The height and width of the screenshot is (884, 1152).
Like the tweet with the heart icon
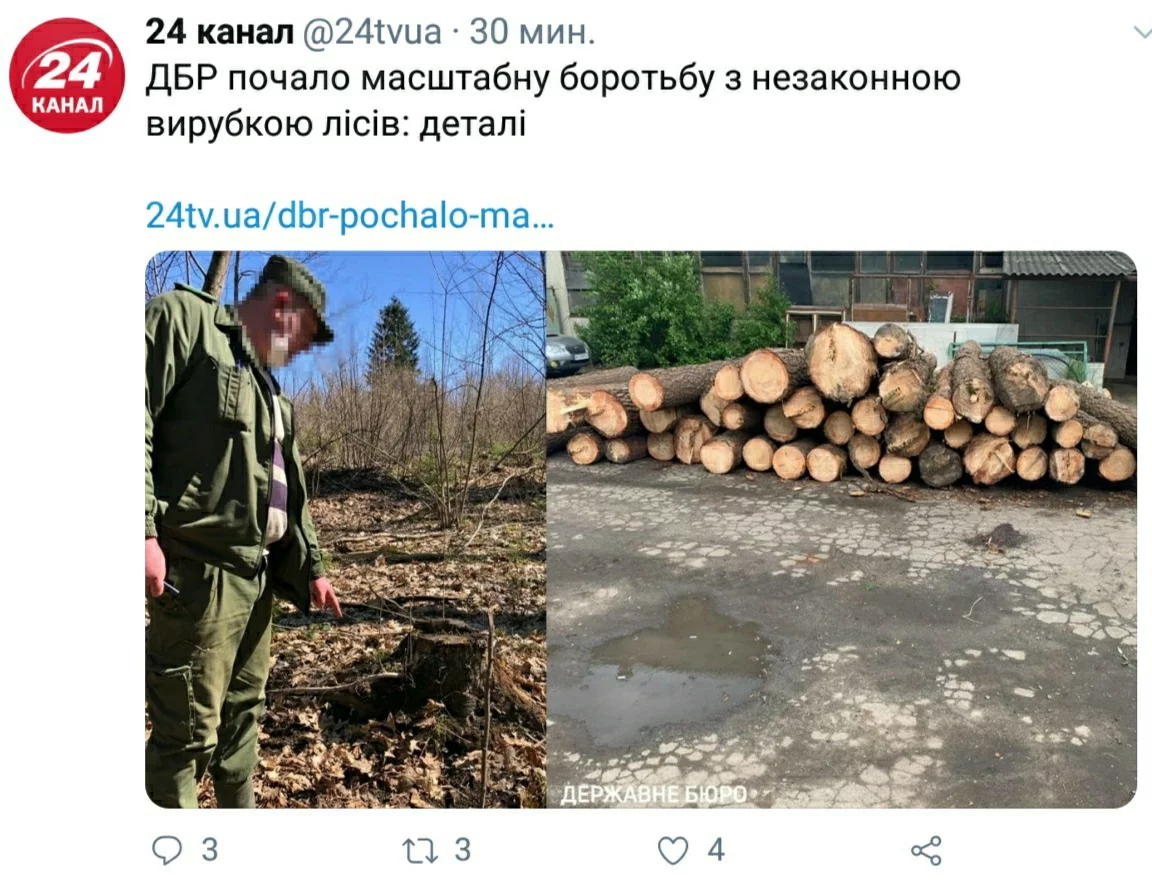[672, 851]
